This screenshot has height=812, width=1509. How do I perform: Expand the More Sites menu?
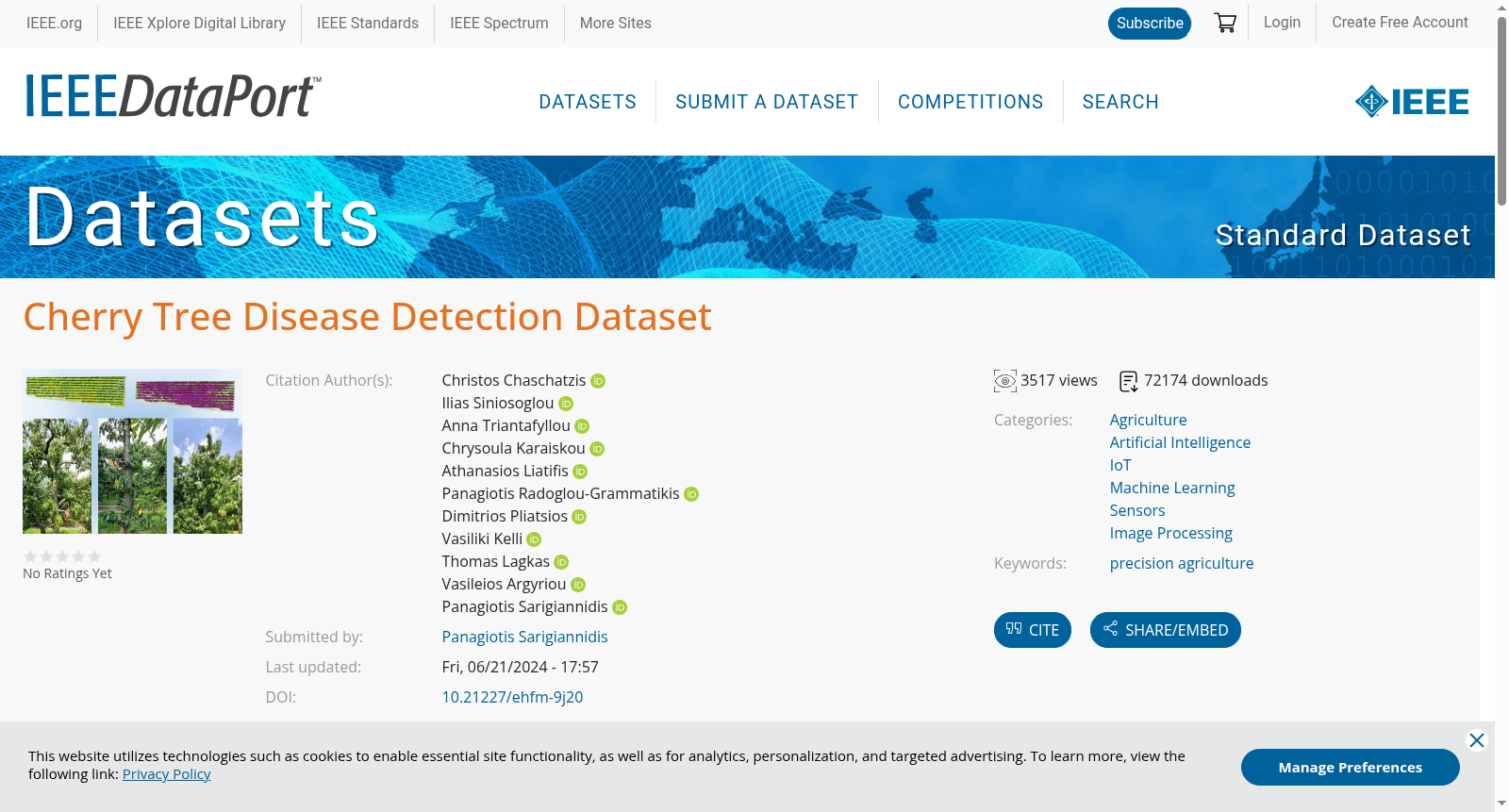pos(616,23)
